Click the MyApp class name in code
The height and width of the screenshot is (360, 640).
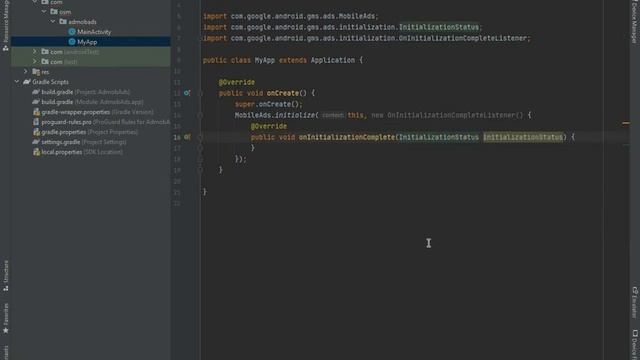pyautogui.click(x=265, y=60)
